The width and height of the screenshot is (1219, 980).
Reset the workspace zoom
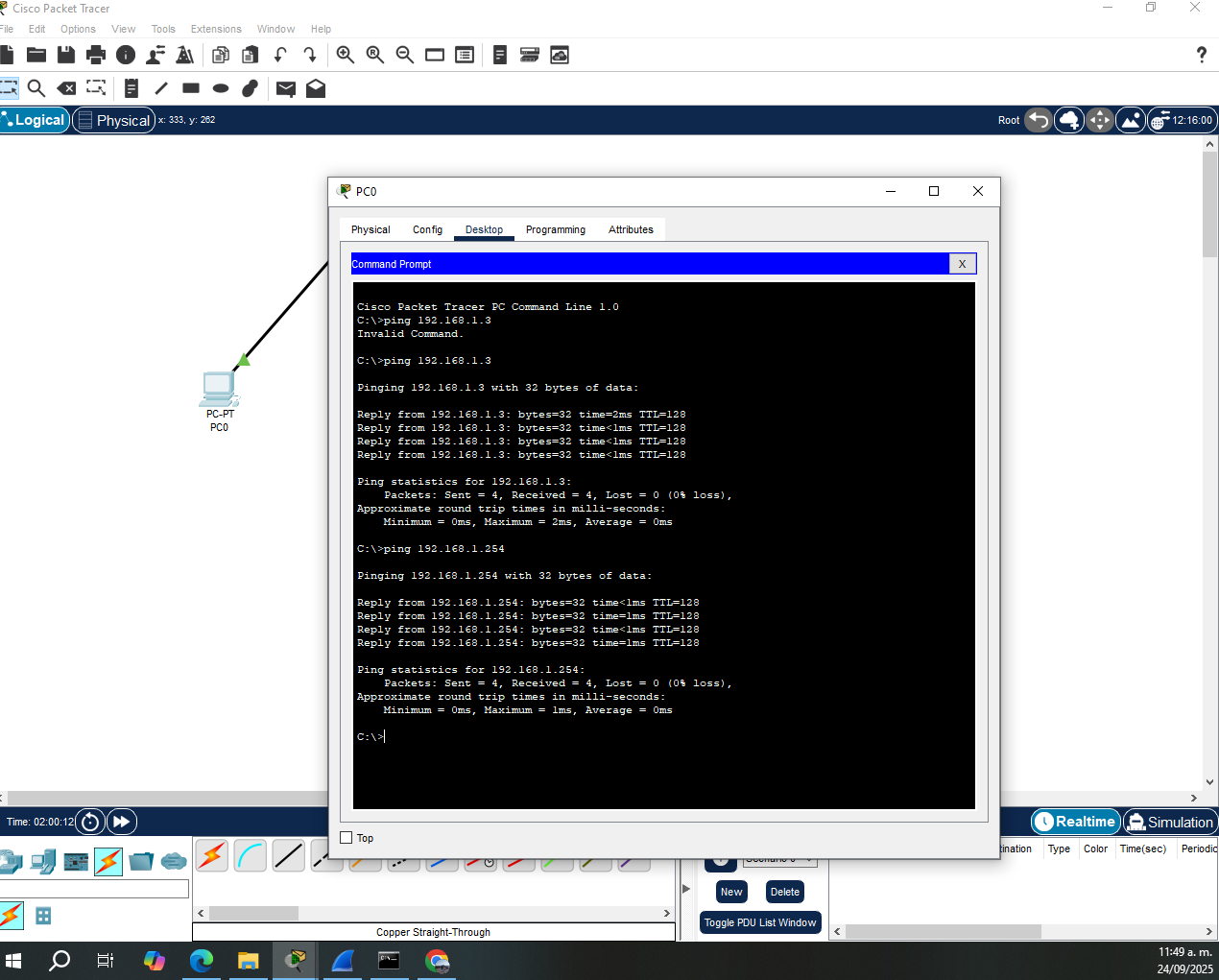point(375,55)
